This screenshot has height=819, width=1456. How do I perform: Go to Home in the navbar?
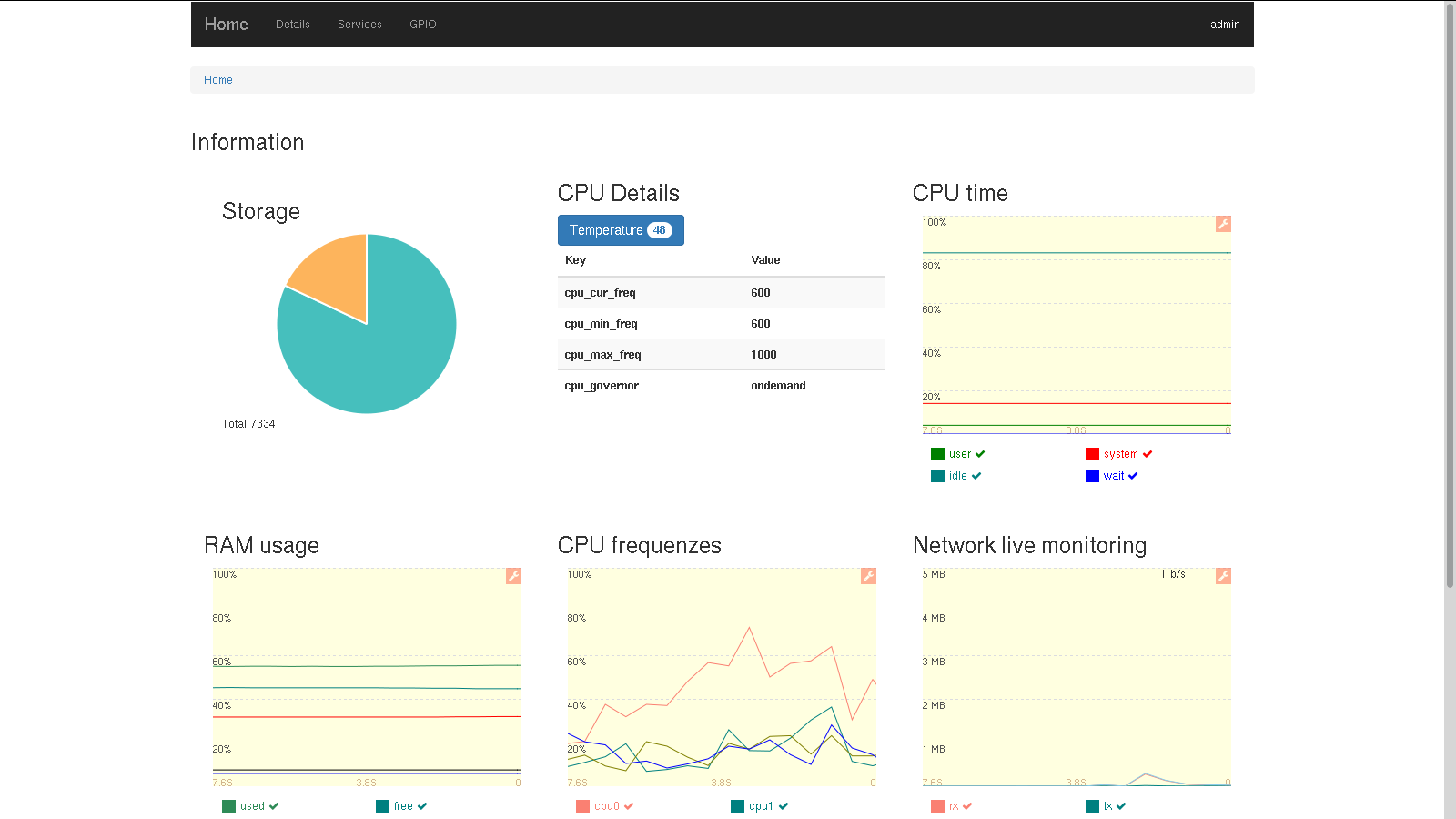227,25
